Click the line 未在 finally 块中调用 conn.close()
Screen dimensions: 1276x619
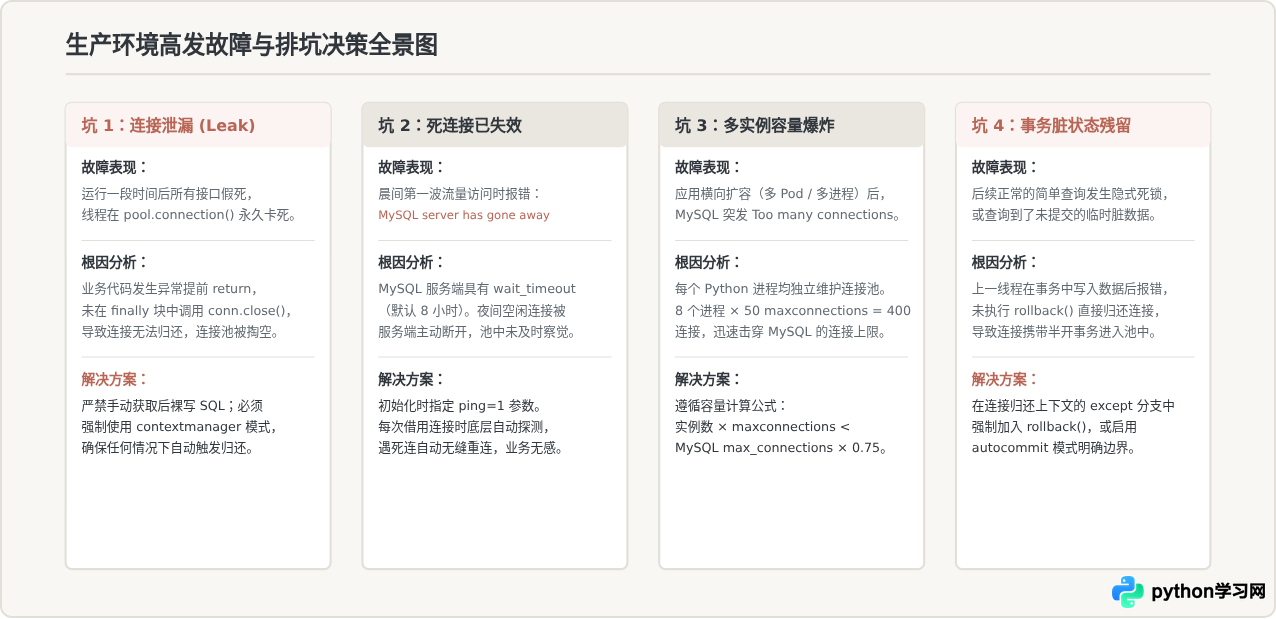click(x=186, y=310)
